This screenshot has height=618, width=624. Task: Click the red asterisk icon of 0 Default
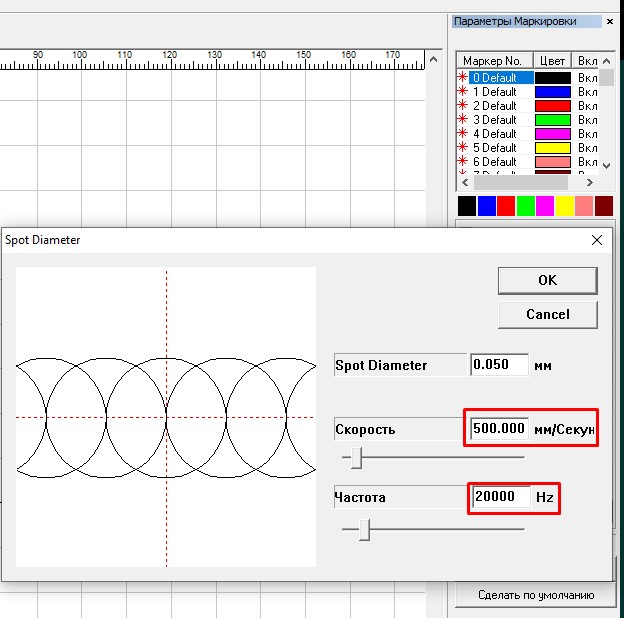pyautogui.click(x=462, y=76)
